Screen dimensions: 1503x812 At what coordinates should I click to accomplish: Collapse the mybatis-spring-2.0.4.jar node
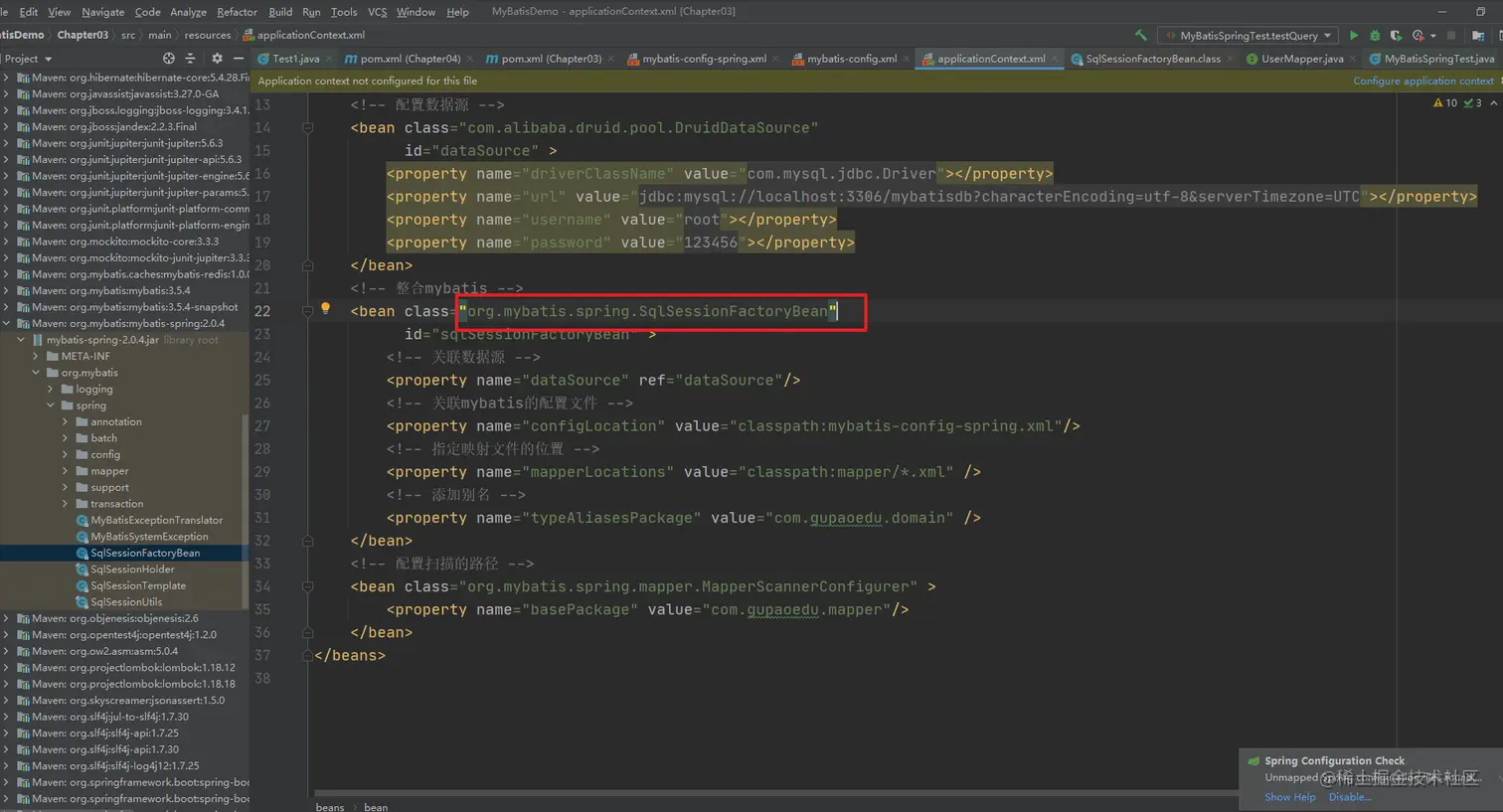click(22, 340)
